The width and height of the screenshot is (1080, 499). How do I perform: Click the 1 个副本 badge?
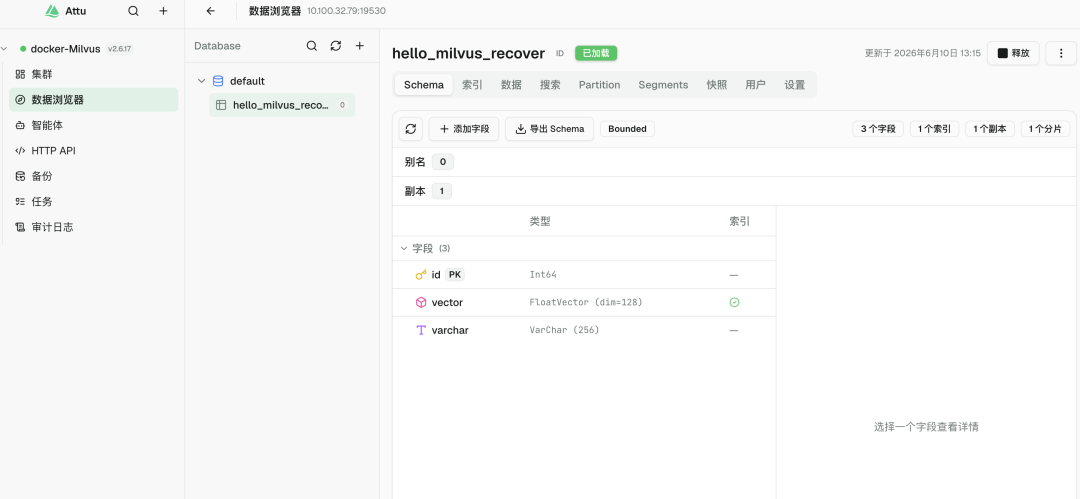click(990, 129)
